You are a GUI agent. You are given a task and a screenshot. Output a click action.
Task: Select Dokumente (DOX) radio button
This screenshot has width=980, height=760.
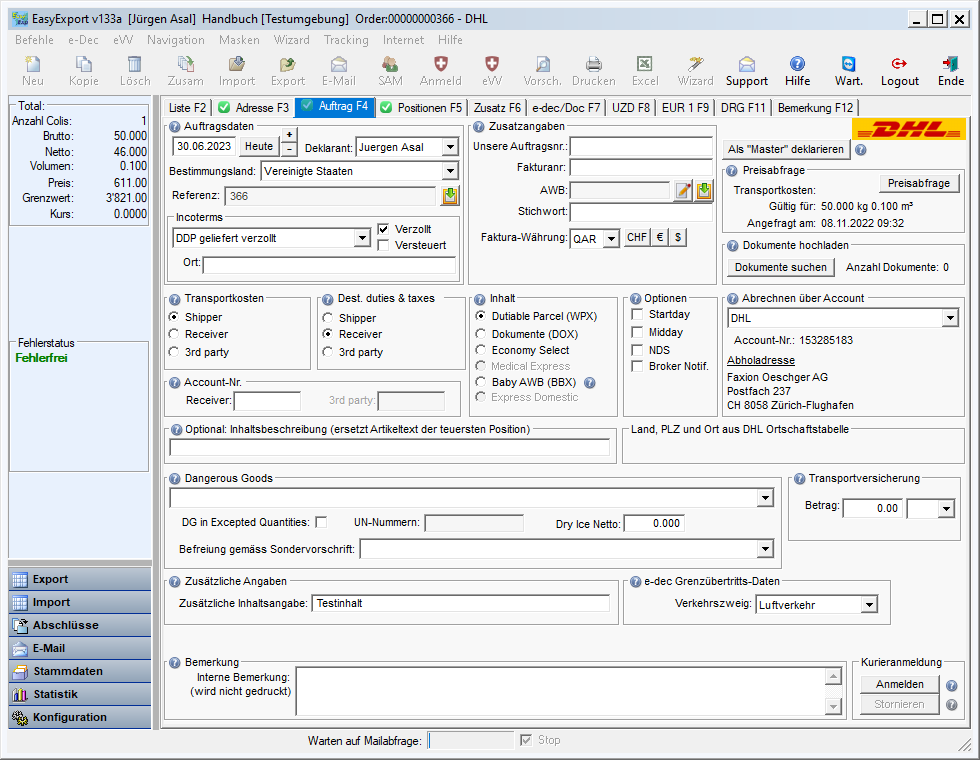pyautogui.click(x=482, y=334)
